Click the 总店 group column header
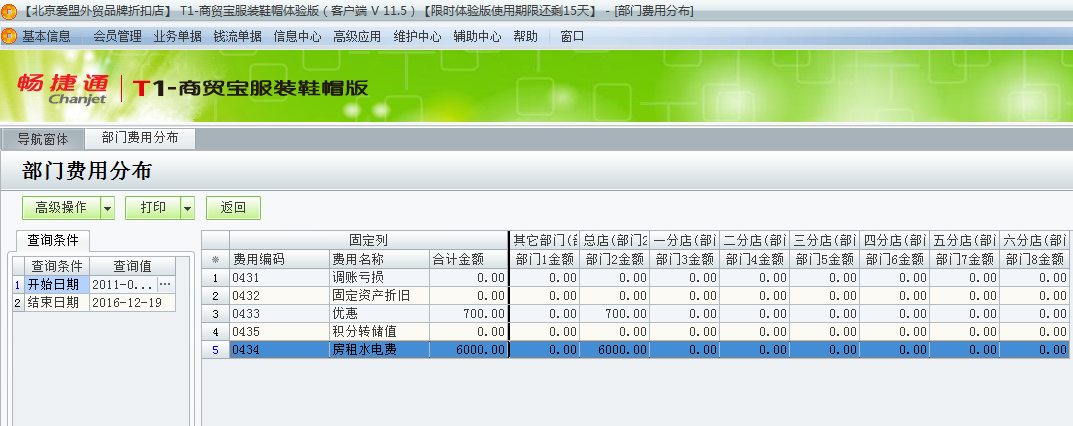This screenshot has height=426, width=1073. [615, 241]
